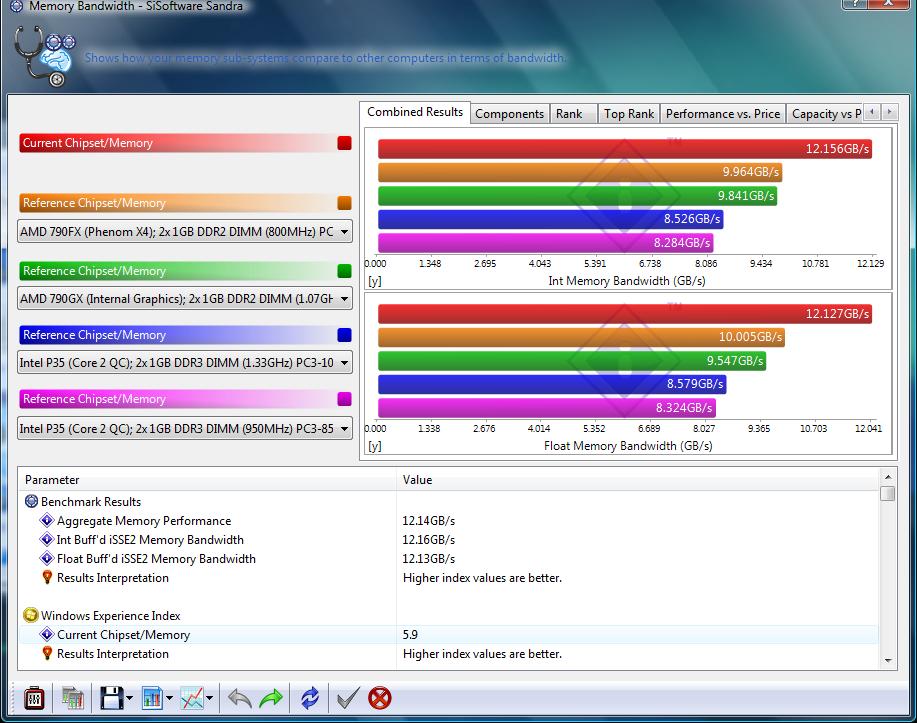Viewport: 917px width, 723px height.
Task: Click the Sandra title bar icon
Action: 16,6
